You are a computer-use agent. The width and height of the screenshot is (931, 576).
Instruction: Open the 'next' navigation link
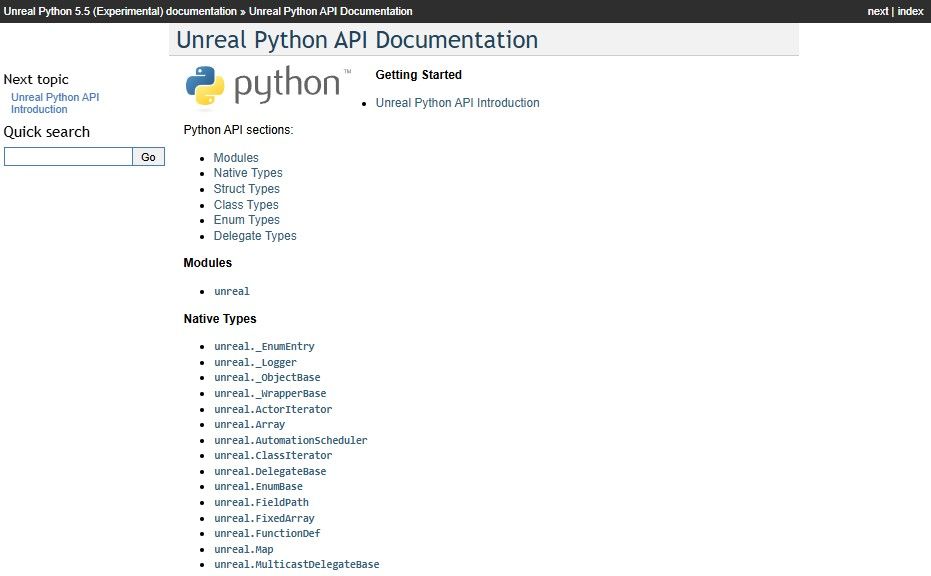877,11
